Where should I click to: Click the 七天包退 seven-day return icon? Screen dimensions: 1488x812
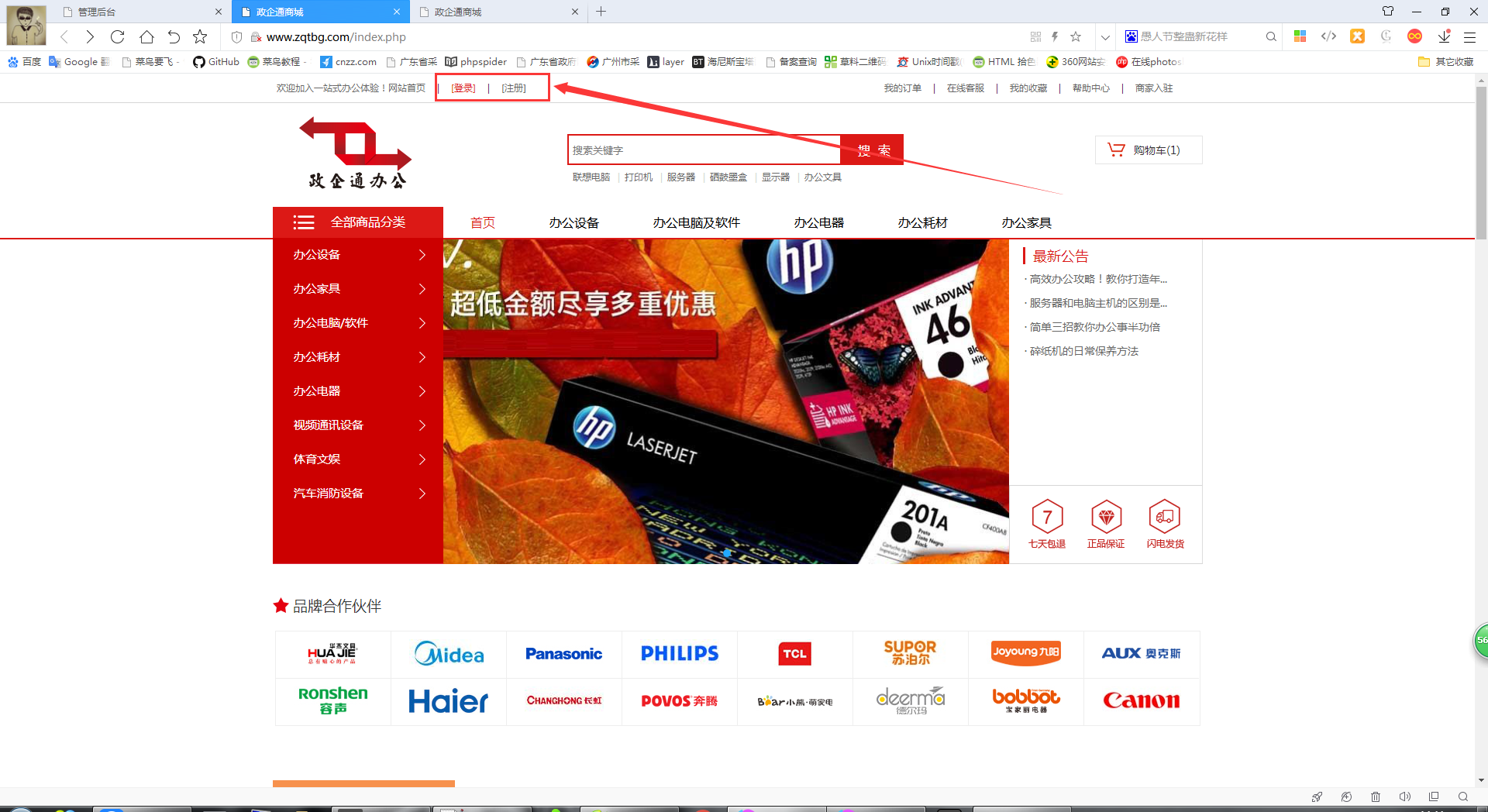tap(1046, 517)
